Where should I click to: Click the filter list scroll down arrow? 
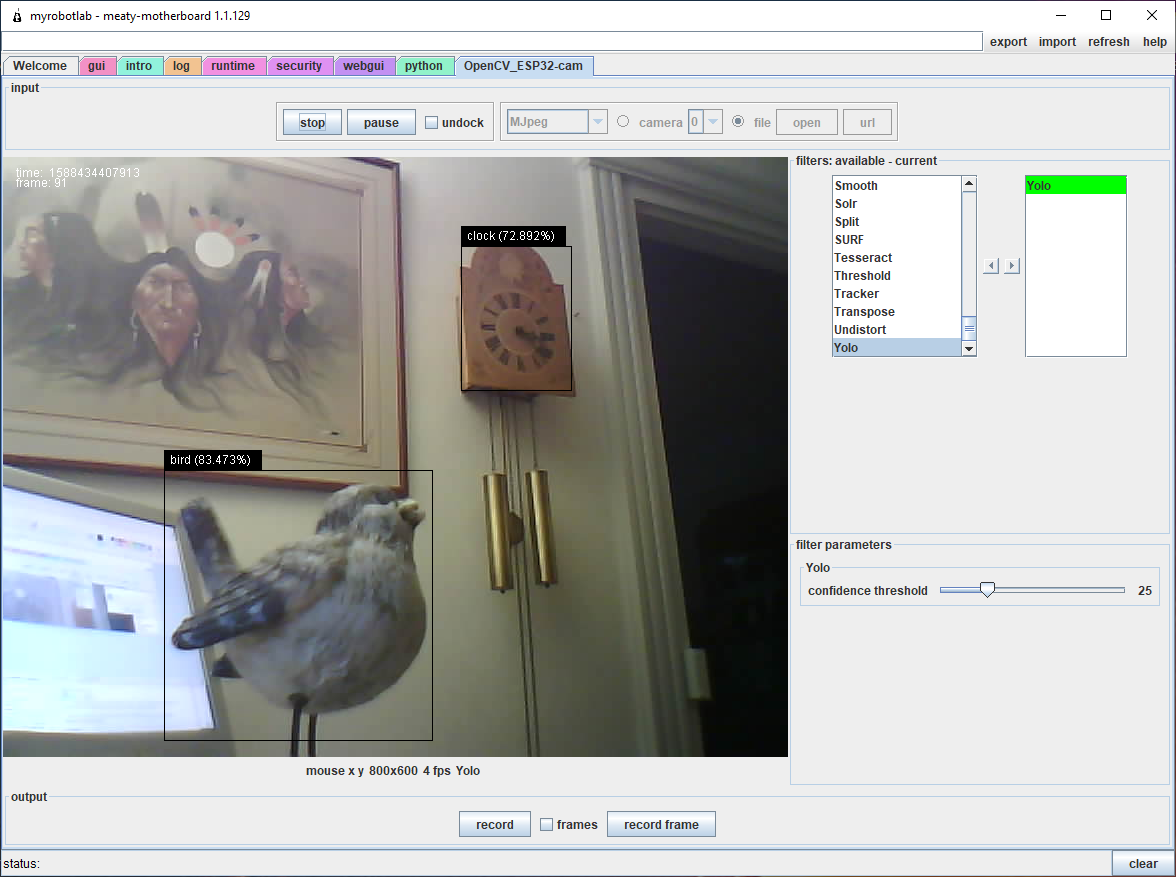point(969,348)
